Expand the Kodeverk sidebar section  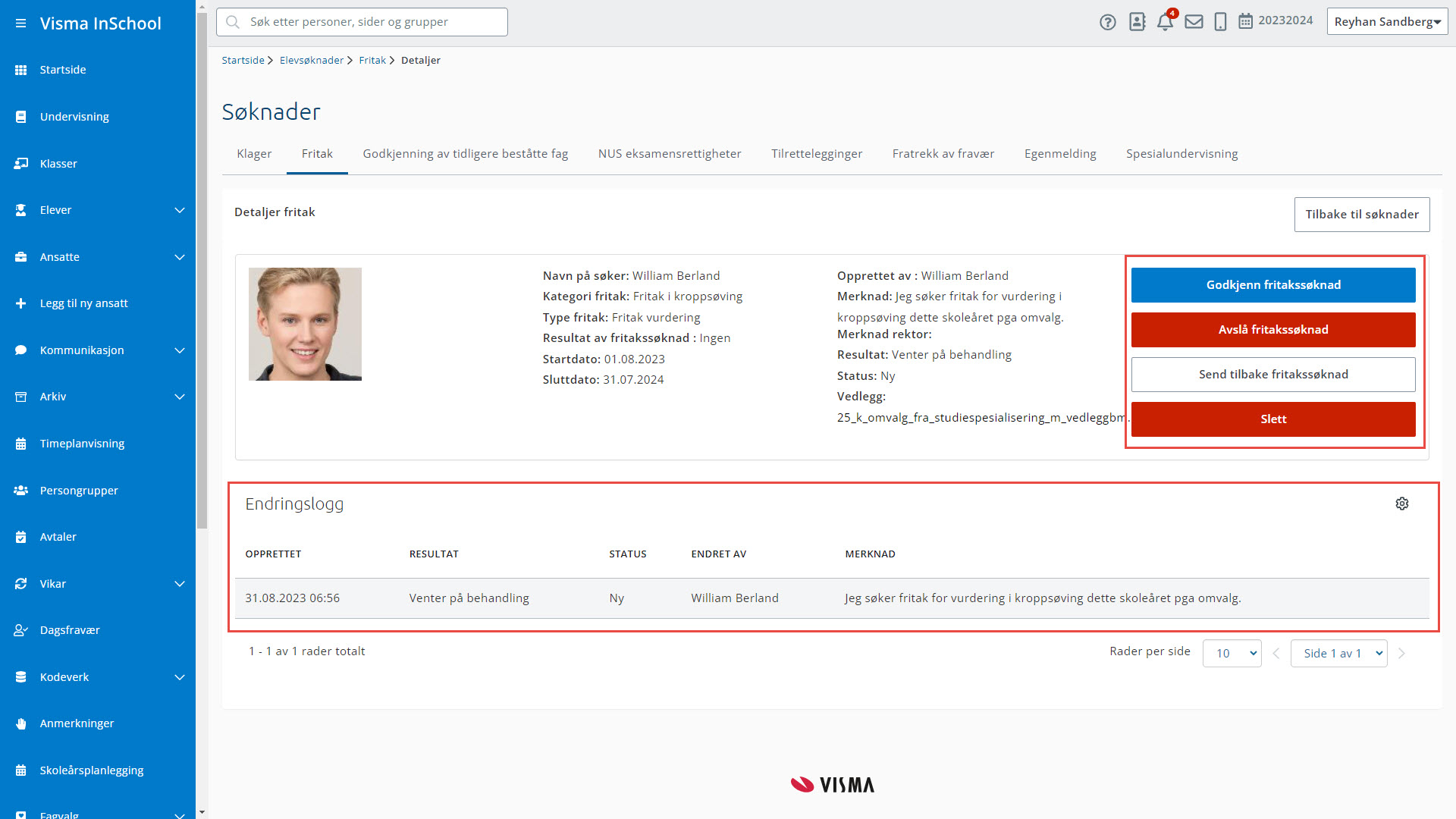[x=180, y=677]
